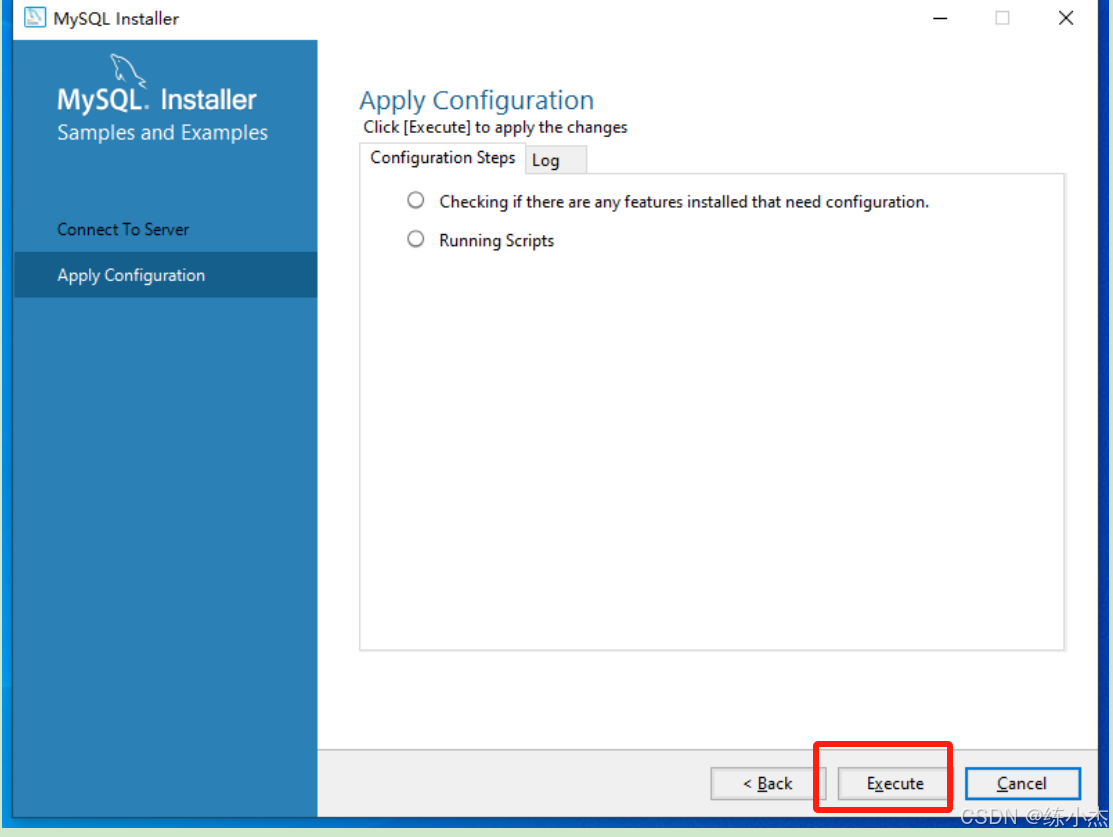1113x837 pixels.
Task: Minimize the MySQL Installer window
Action: tap(940, 18)
